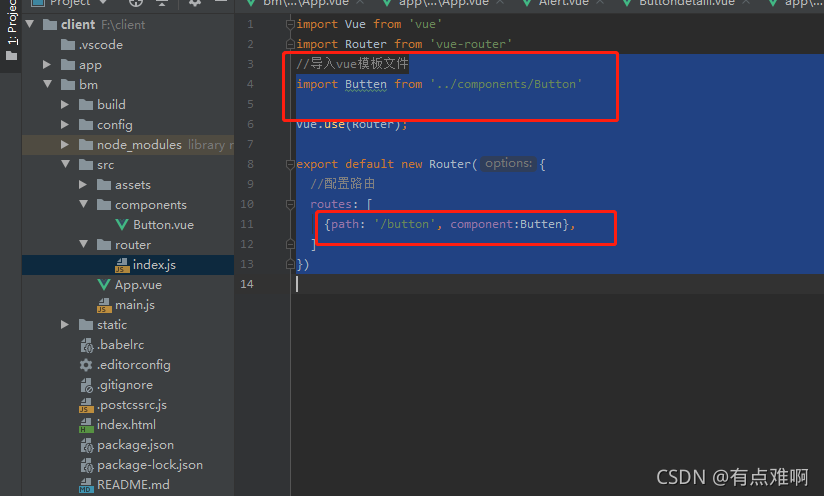Collapse the client root node arrow
Image resolution: width=824 pixels, height=496 pixels.
[x=30, y=24]
